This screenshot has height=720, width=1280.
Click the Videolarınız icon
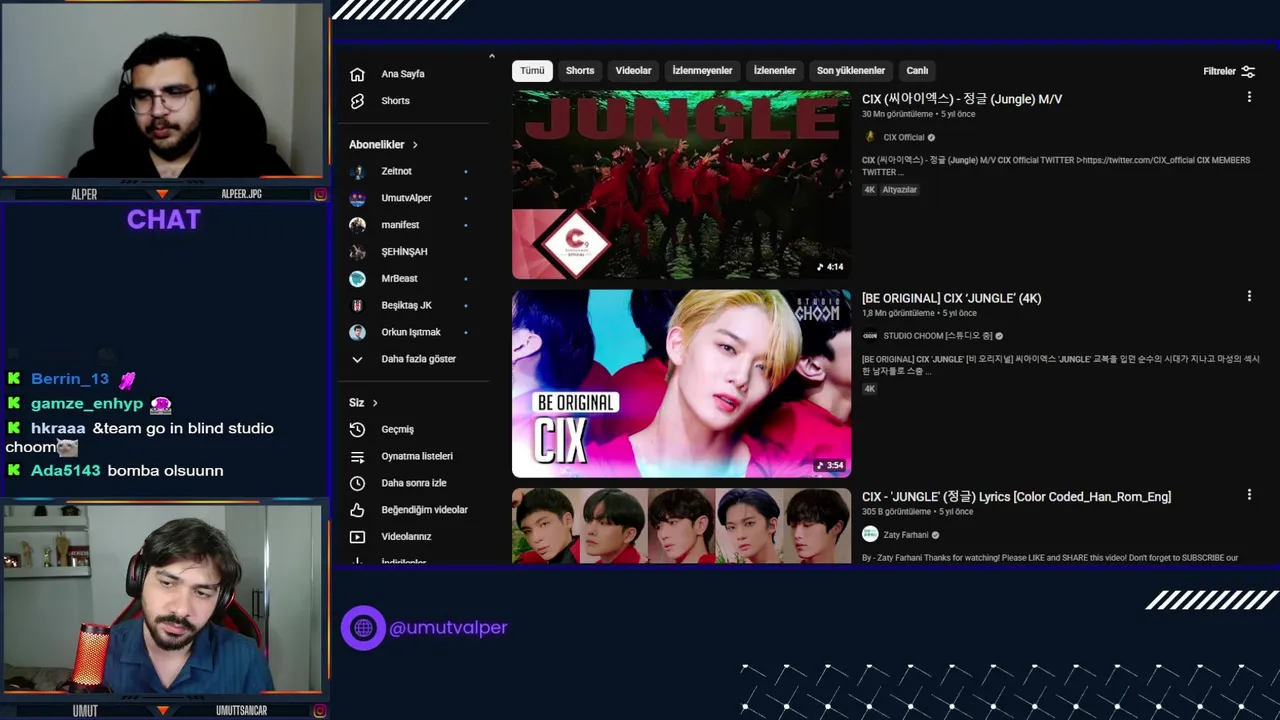357,537
